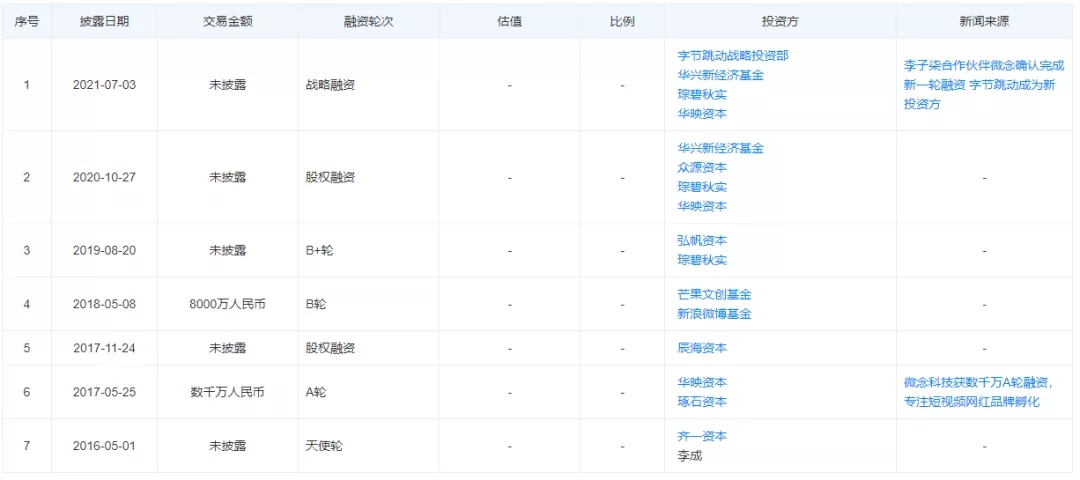Select 未披露 amount in the 2019-08-20 row
The image size is (1080, 480).
227,250
